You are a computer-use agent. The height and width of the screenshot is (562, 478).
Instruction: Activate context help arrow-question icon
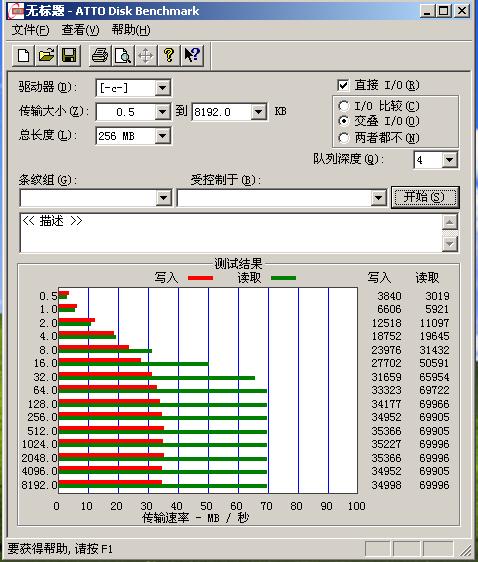click(192, 56)
